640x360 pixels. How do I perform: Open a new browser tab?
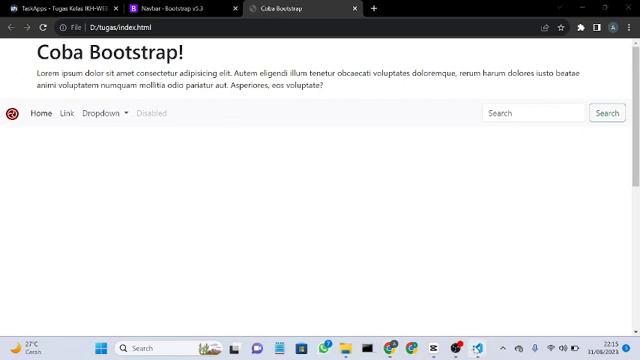374,8
